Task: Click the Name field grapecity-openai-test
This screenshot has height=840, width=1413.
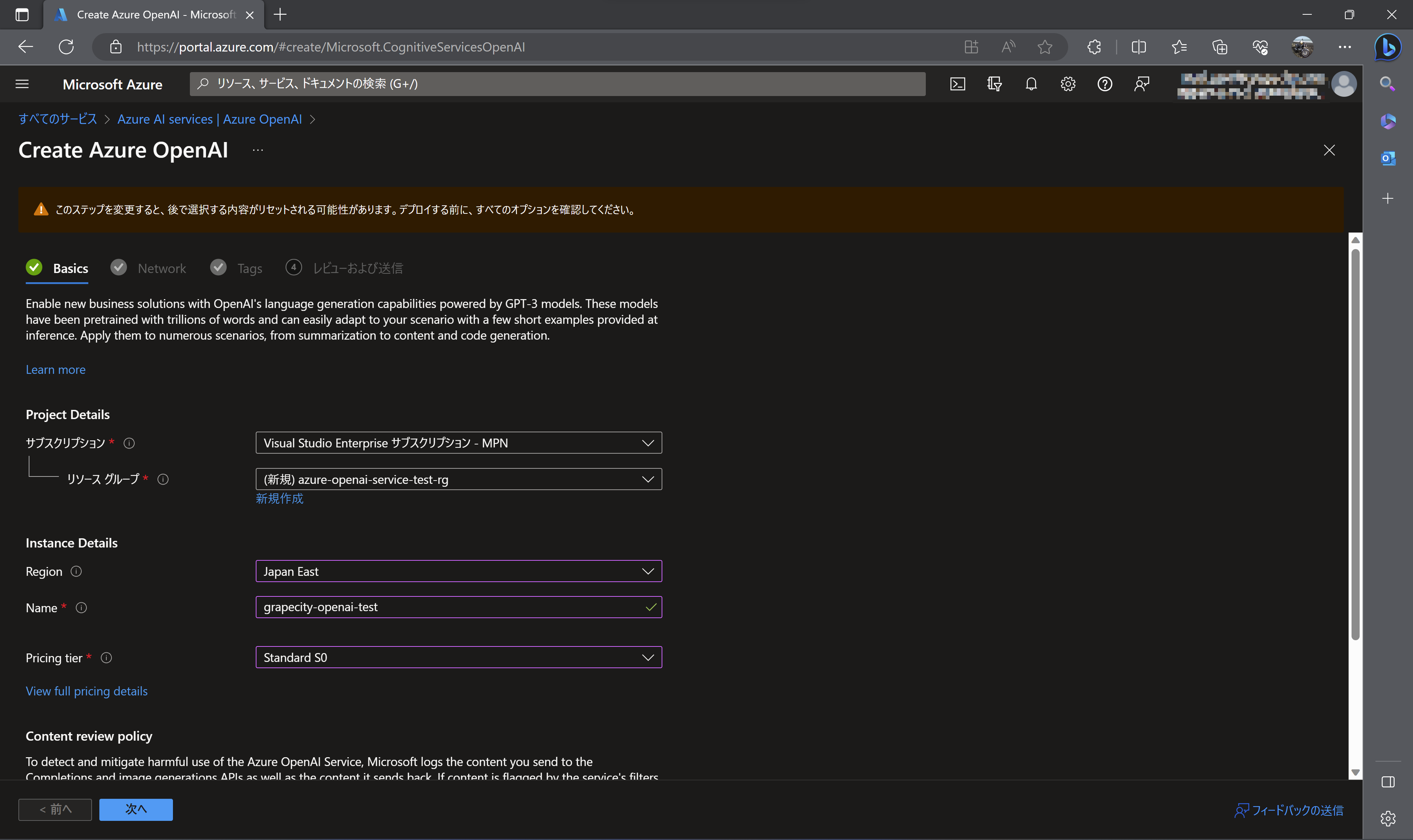Action: click(458, 607)
